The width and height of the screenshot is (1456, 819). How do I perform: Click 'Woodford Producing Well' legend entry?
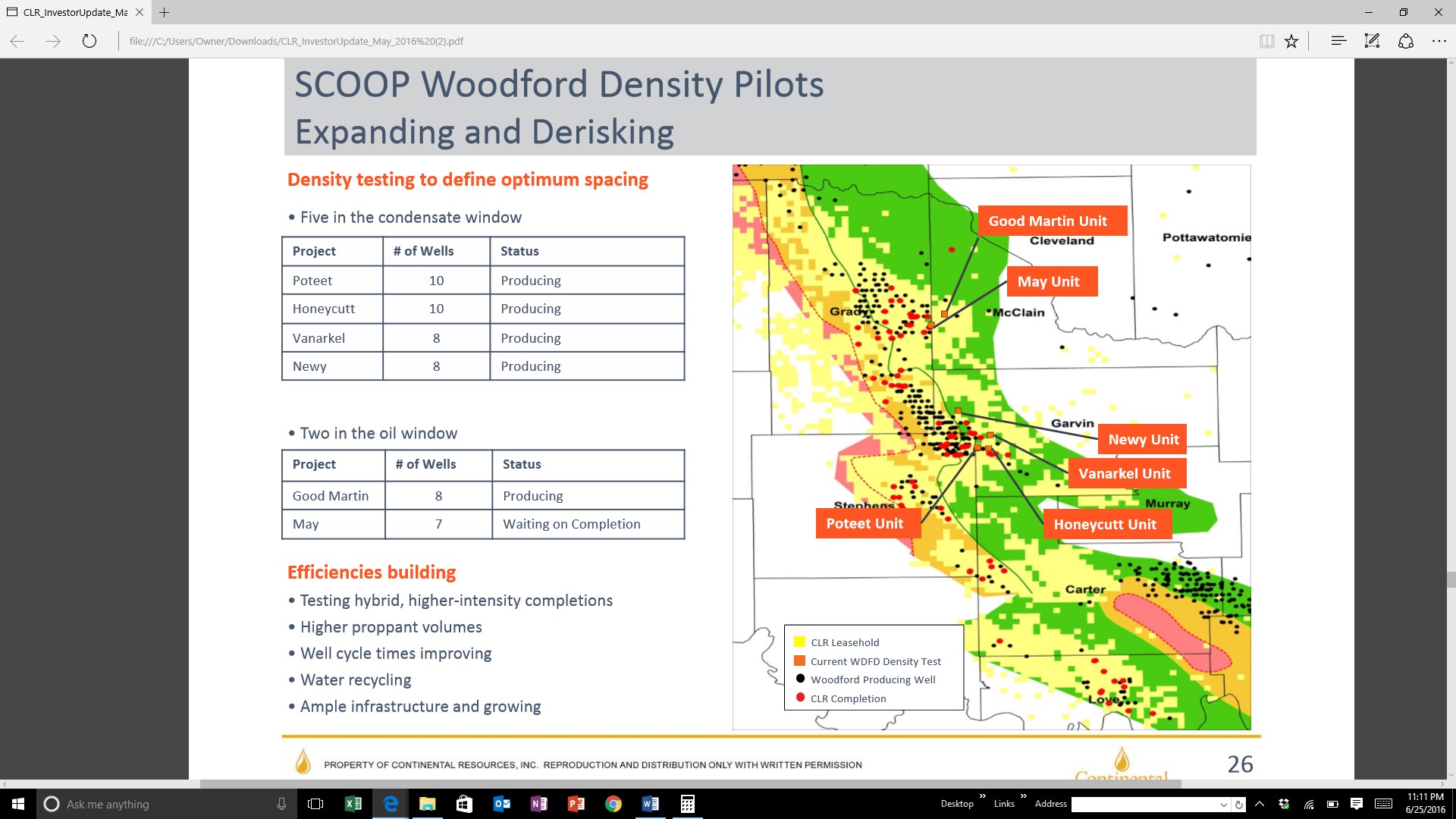(x=865, y=679)
